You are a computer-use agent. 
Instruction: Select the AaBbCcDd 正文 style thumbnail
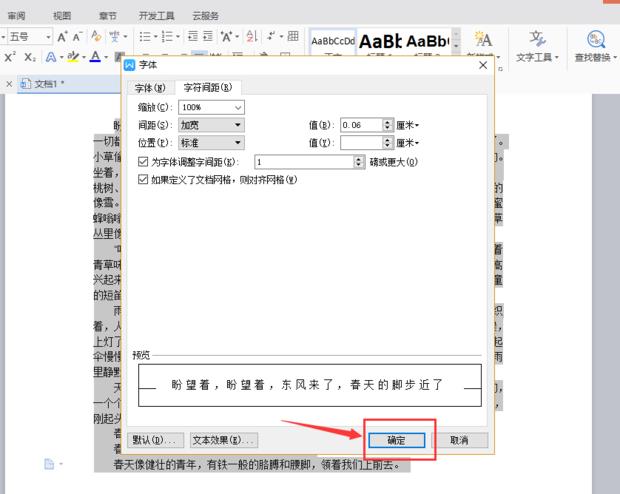tap(333, 41)
